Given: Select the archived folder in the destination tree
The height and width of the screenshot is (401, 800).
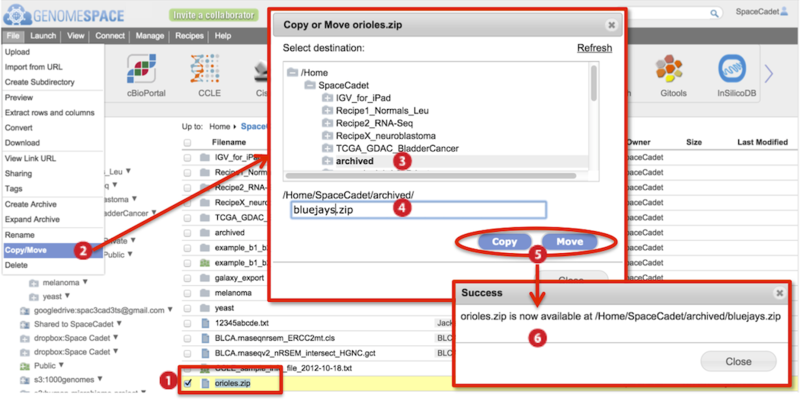Looking at the screenshot, I should [355, 161].
